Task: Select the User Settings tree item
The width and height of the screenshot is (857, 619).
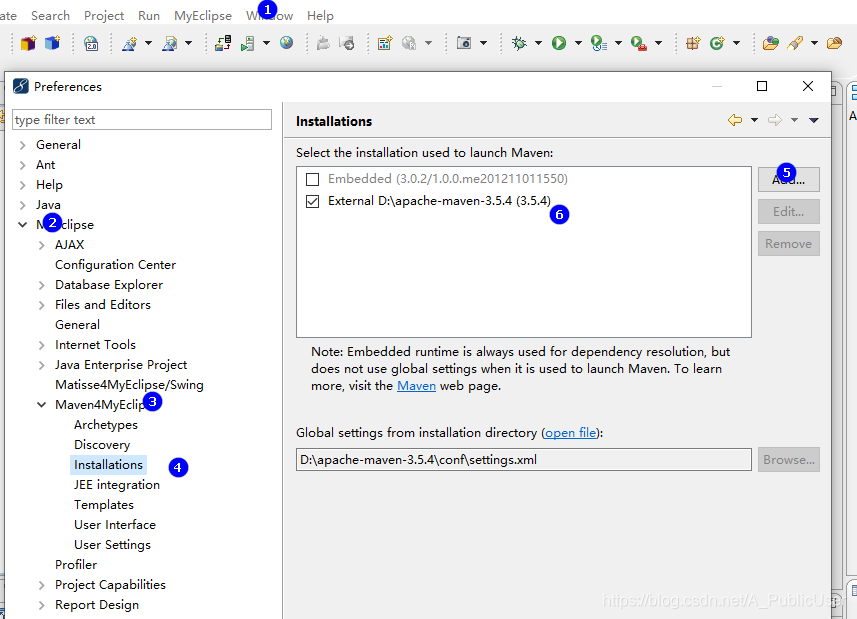Action: click(x=112, y=545)
